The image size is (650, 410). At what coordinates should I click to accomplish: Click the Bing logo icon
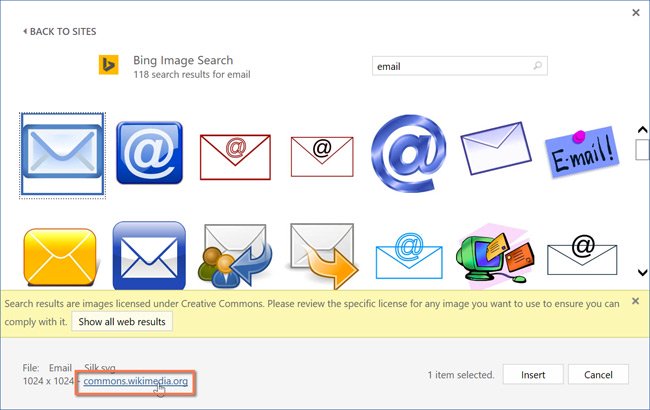point(108,66)
